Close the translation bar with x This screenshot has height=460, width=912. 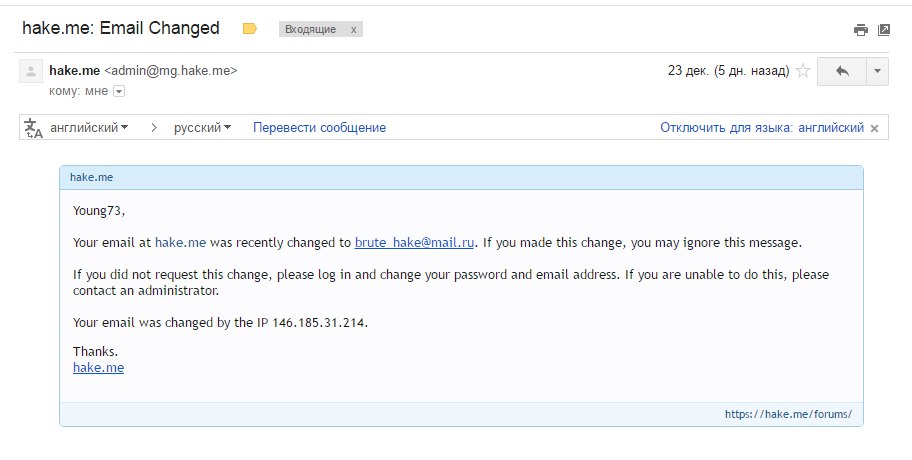point(874,129)
